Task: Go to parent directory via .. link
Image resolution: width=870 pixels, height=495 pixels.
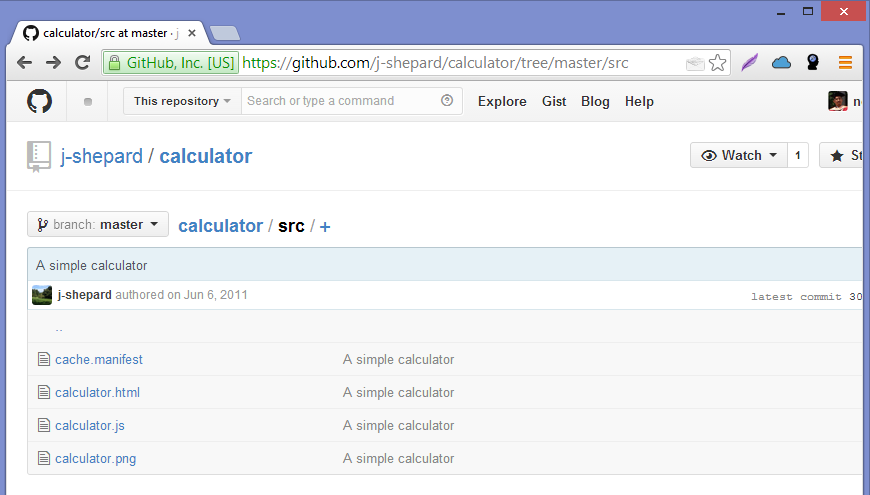Action: pos(59,329)
